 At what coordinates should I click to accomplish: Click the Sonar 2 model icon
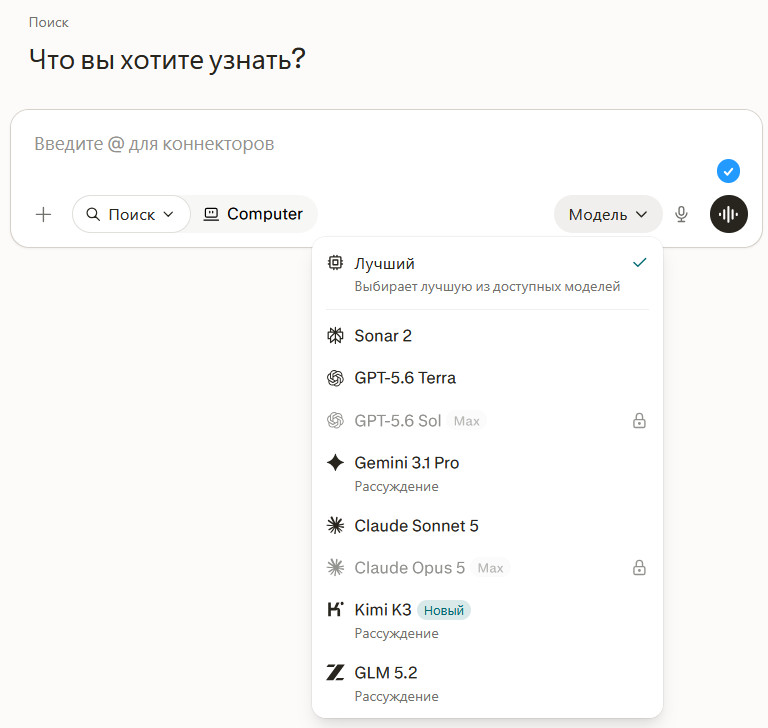336,336
